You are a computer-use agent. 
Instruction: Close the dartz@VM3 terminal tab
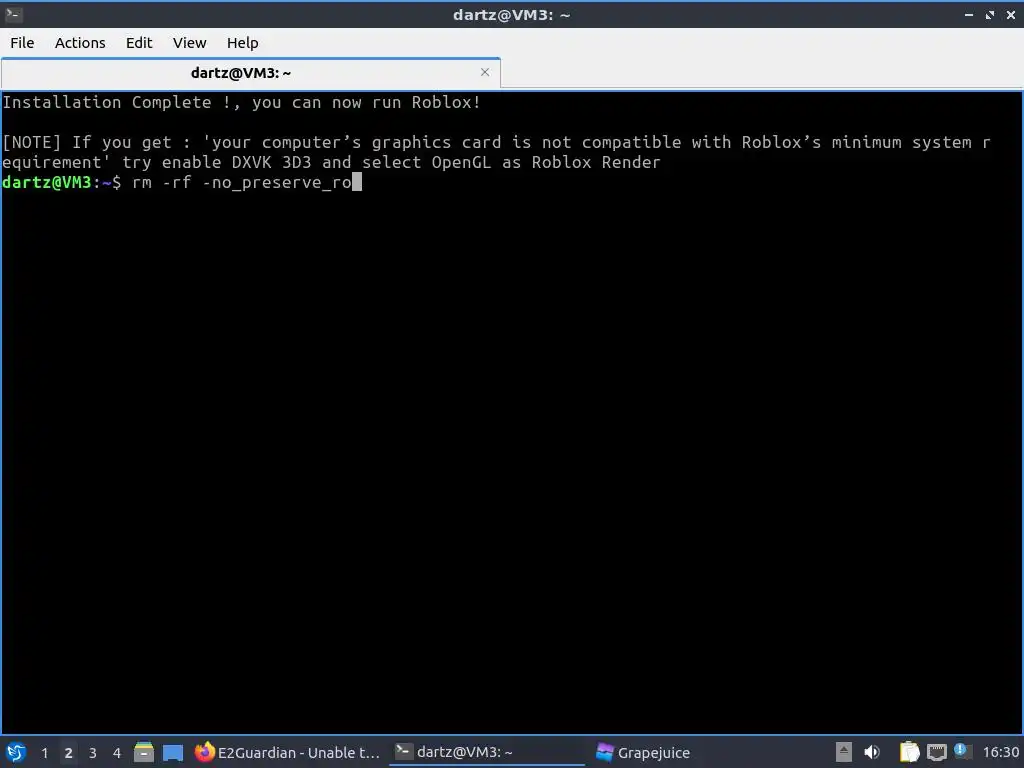(x=485, y=72)
